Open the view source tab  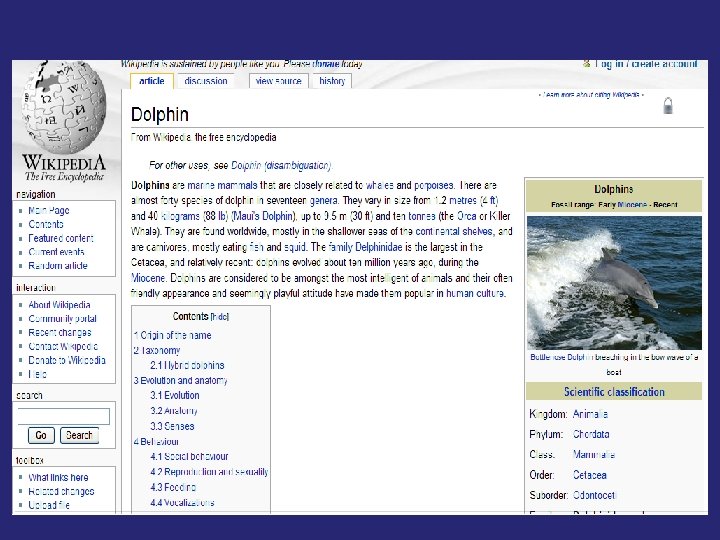pyautogui.click(x=278, y=81)
